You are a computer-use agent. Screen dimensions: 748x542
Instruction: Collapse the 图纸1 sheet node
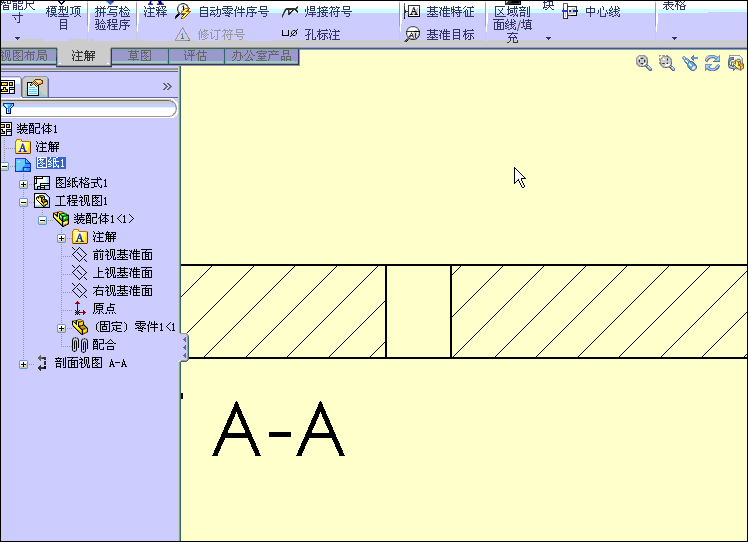click(x=4, y=166)
